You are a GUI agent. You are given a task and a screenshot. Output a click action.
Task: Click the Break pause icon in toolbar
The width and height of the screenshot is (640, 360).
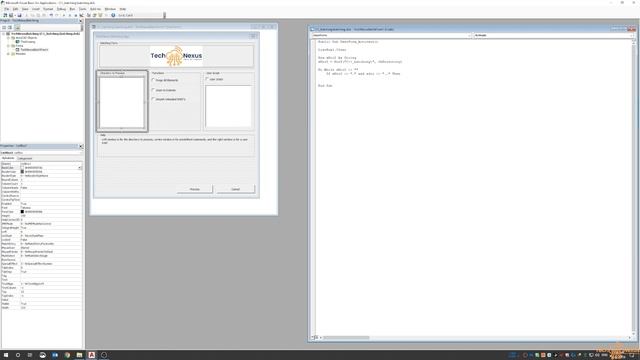tap(70, 15)
